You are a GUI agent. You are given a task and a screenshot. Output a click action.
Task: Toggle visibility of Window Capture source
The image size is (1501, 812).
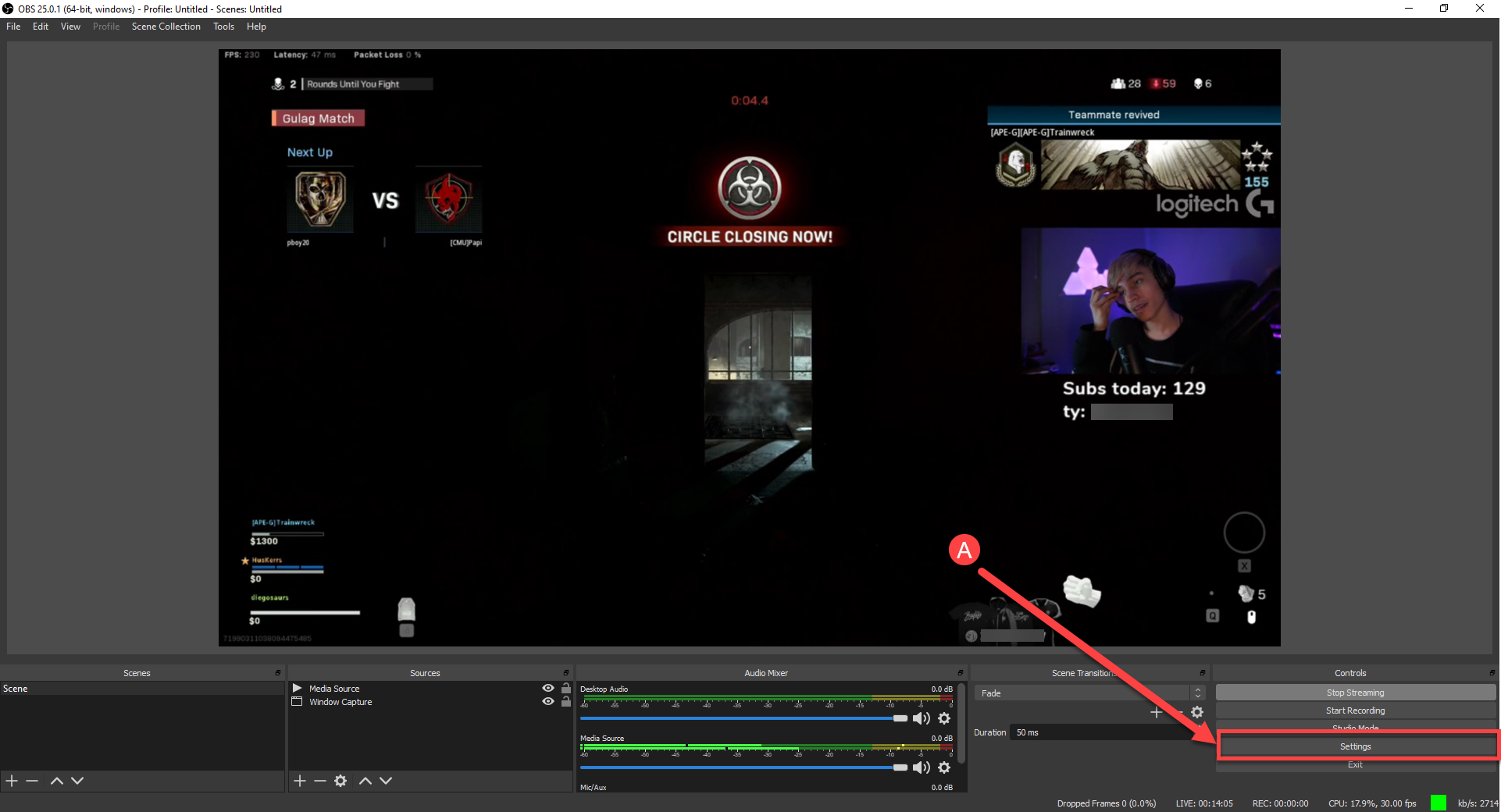(548, 701)
